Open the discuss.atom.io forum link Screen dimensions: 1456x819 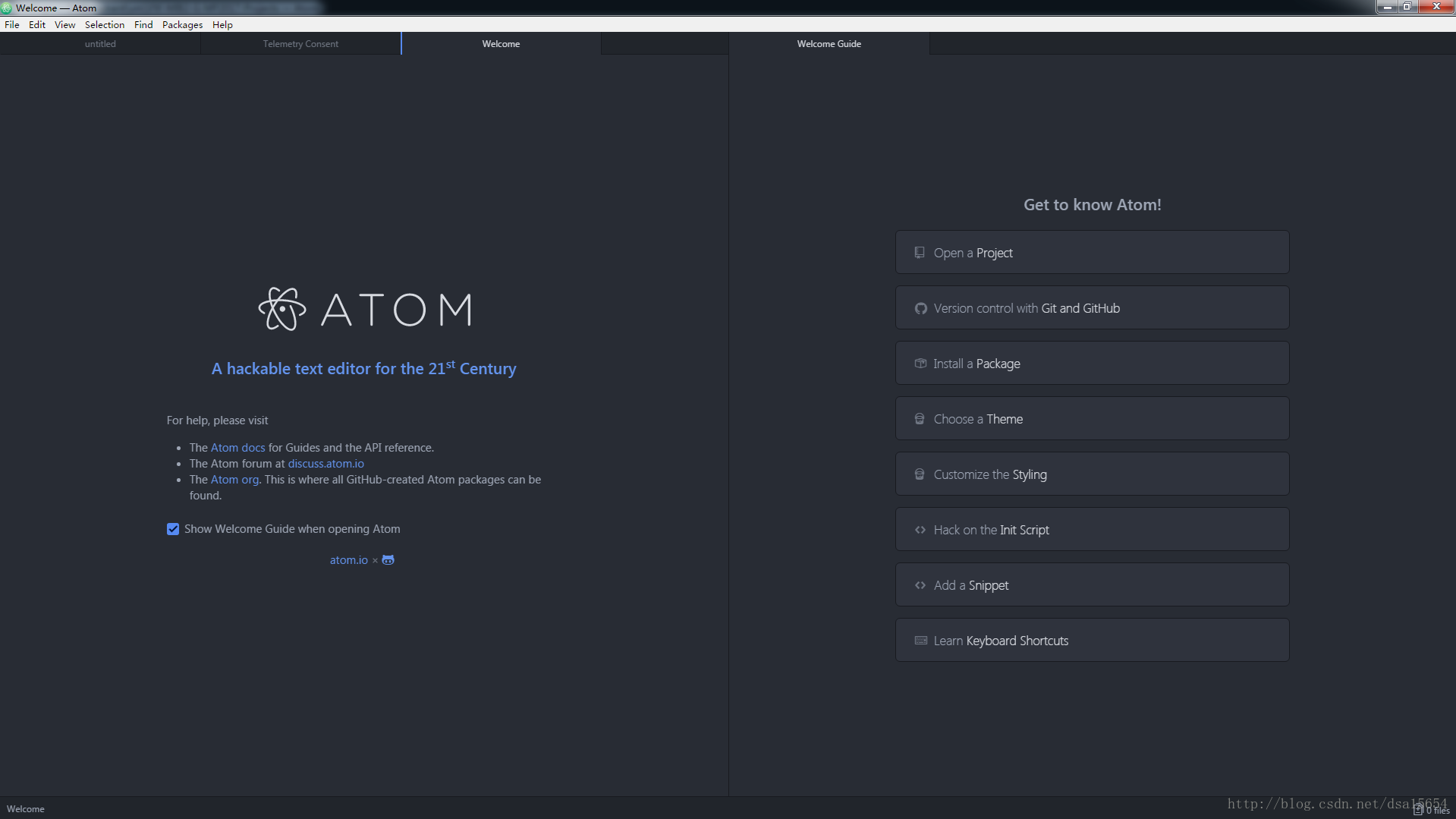tap(325, 464)
